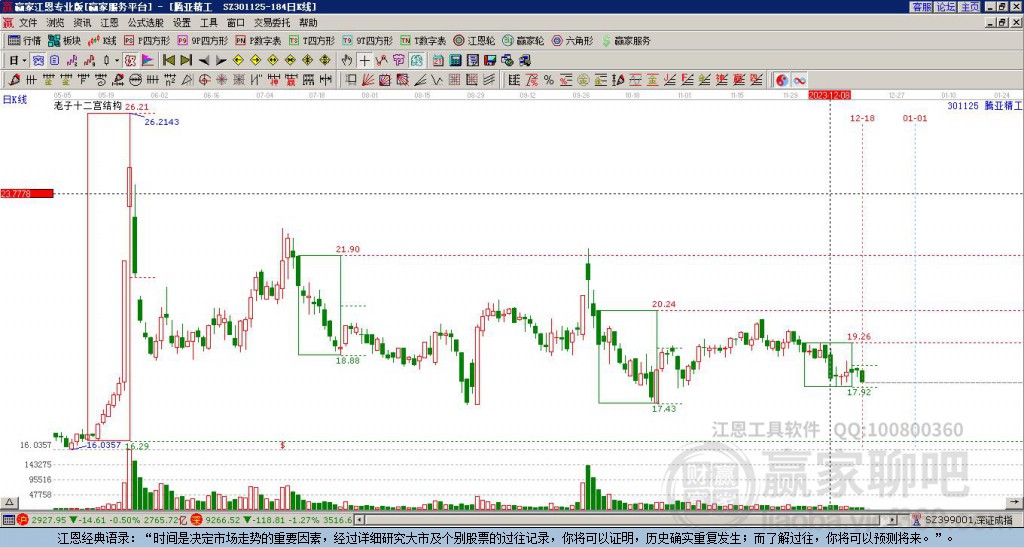Screen dimensions: 1024x548
Task: Open the 赢家轮 wheel tool
Action: [523, 40]
